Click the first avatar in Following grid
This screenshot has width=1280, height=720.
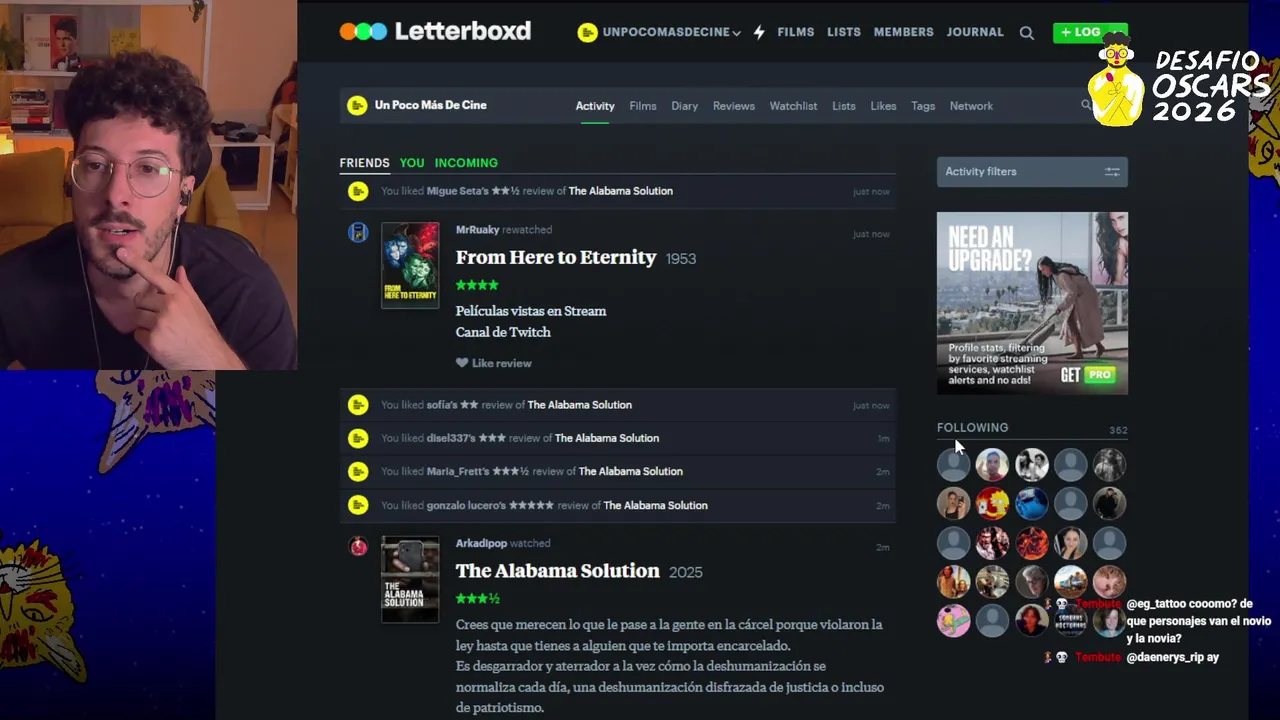[x=953, y=464]
